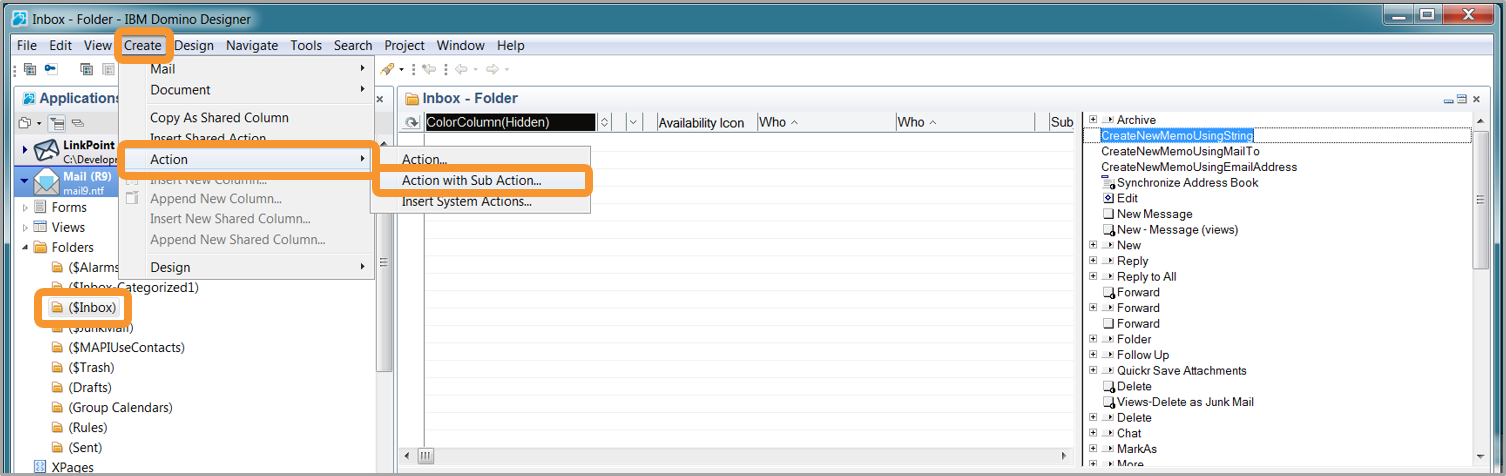Click the Availability Icon column header
The image size is (1506, 476).
tap(701, 122)
